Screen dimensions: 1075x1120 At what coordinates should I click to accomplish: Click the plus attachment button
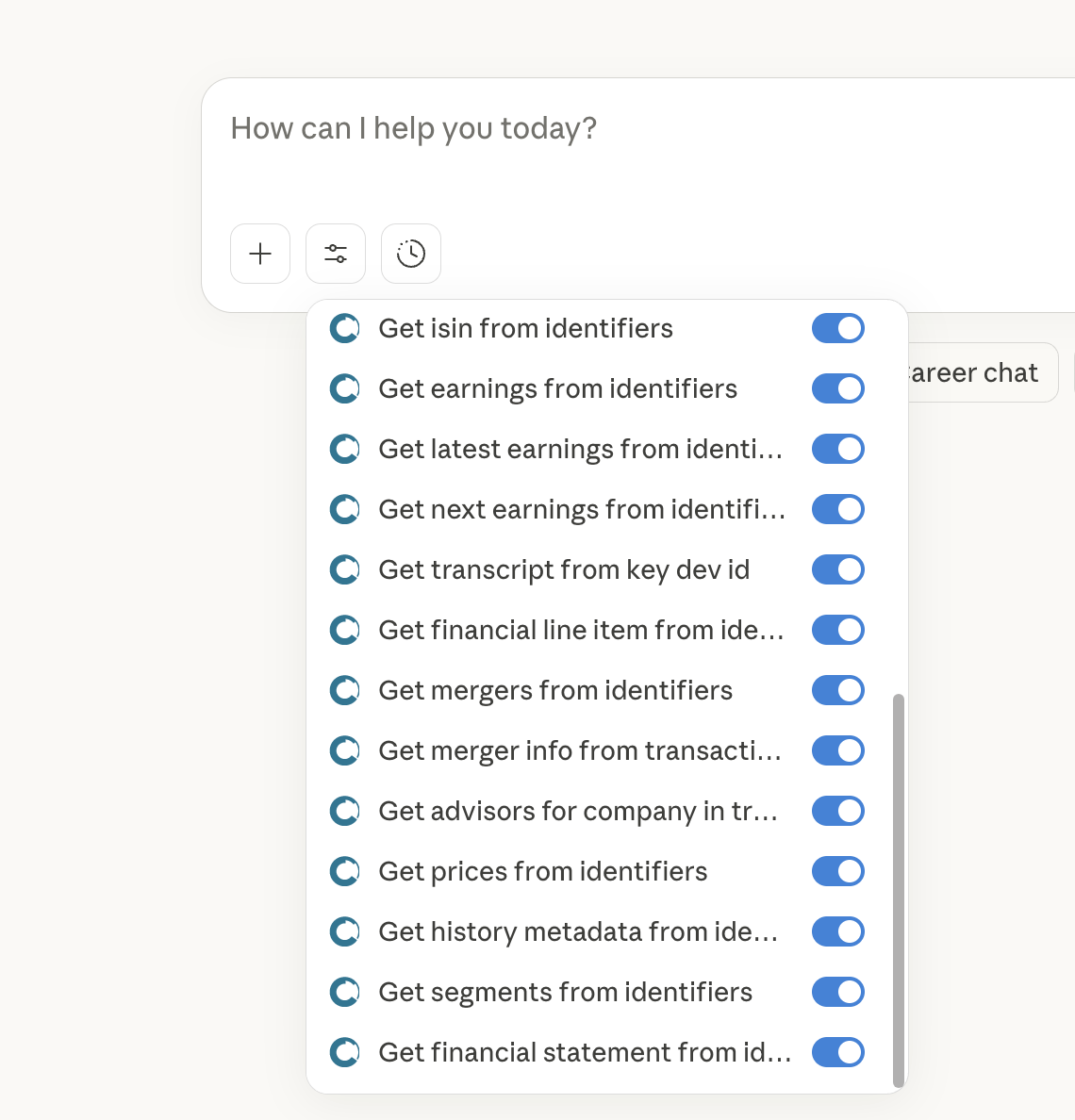point(260,254)
